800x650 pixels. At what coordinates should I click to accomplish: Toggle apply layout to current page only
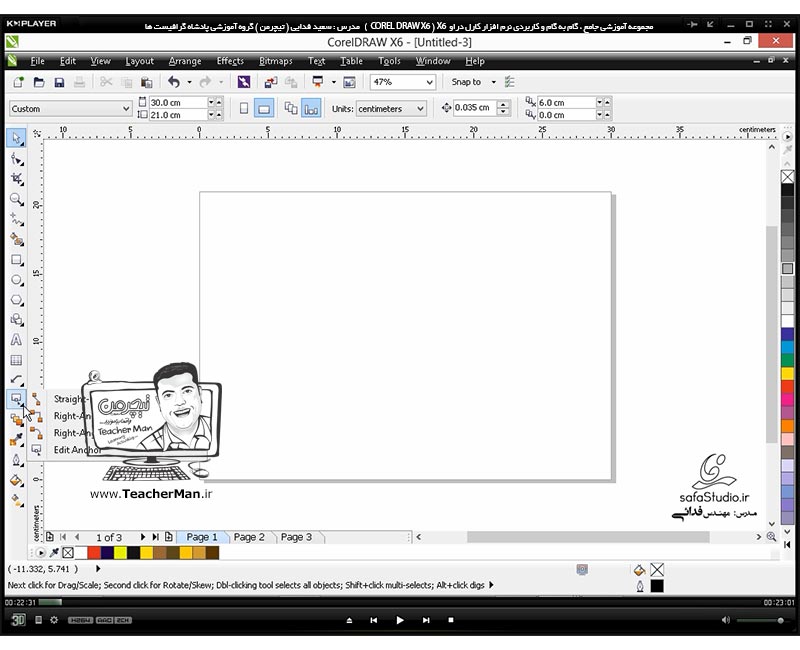311,108
